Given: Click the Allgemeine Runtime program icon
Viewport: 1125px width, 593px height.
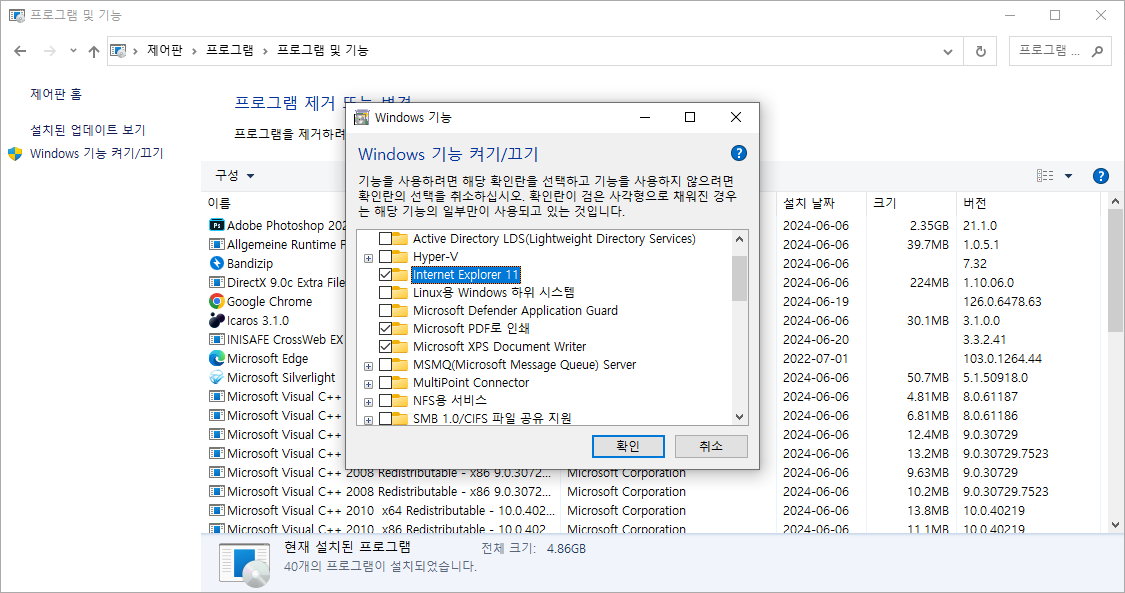Looking at the screenshot, I should [x=216, y=245].
